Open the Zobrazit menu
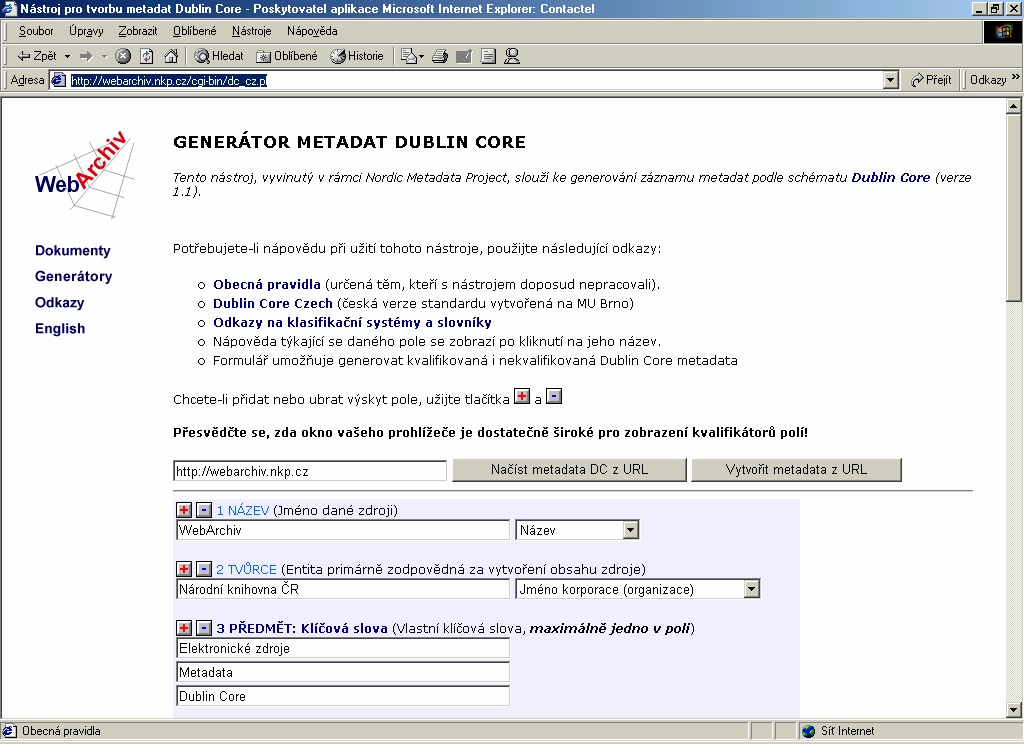This screenshot has width=1024, height=744. (138, 31)
